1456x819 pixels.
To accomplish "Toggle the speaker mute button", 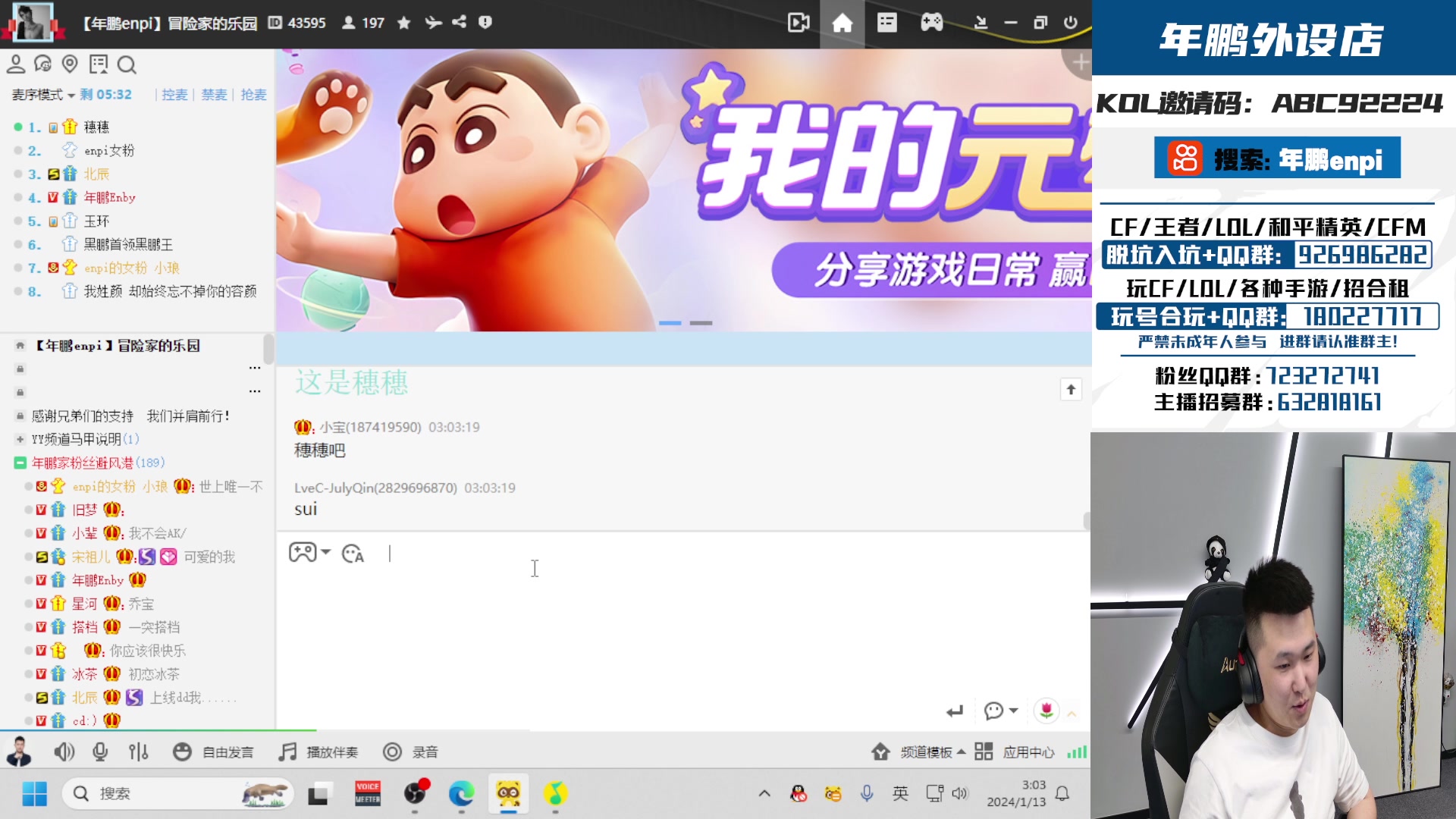I will [x=64, y=752].
